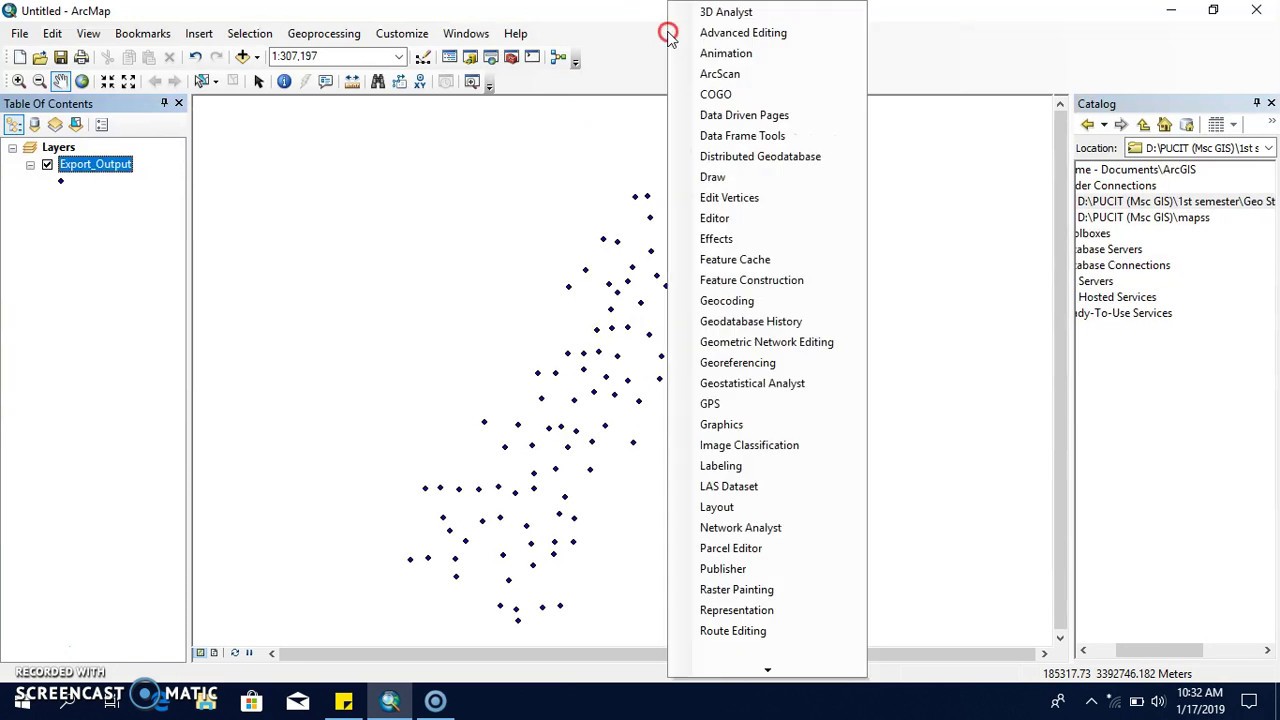
Task: Close the Catalog panel
Action: point(1271,103)
